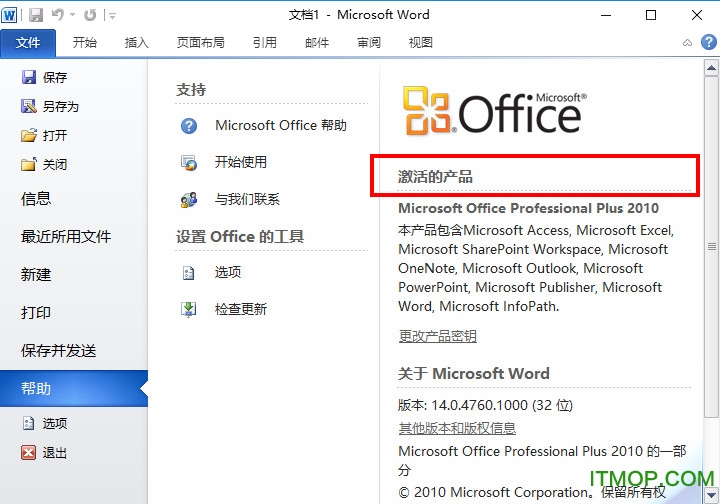Click the 关闭 folder icon
Image resolution: width=720 pixels, height=504 pixels.
click(28, 164)
